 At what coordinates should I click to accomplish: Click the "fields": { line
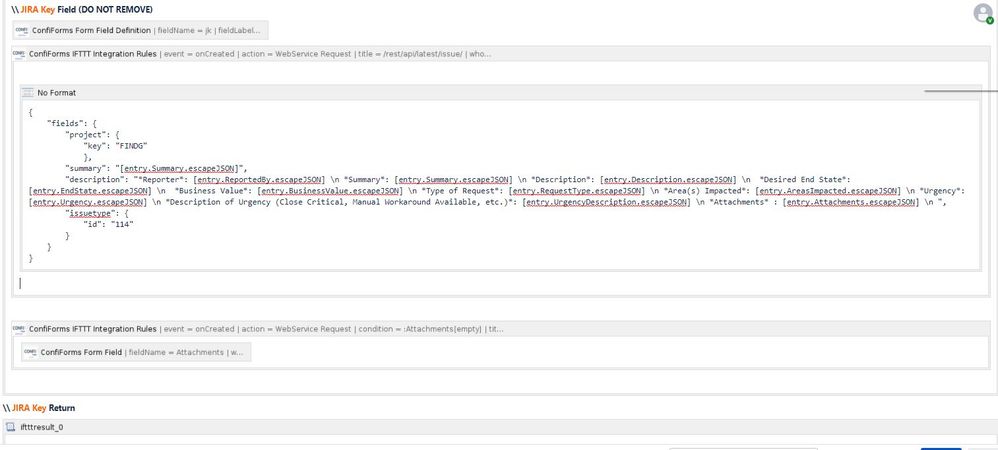tap(72, 123)
